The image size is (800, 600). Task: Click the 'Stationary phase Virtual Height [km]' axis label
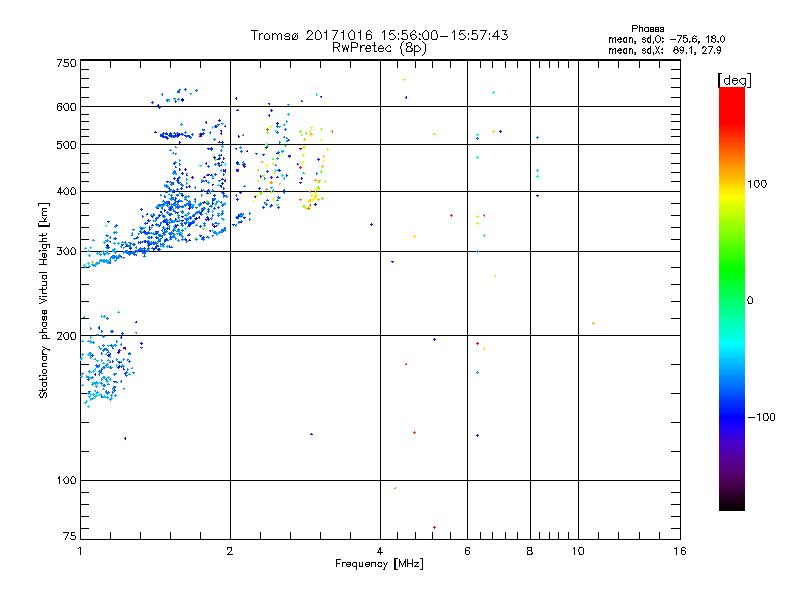(x=43, y=300)
